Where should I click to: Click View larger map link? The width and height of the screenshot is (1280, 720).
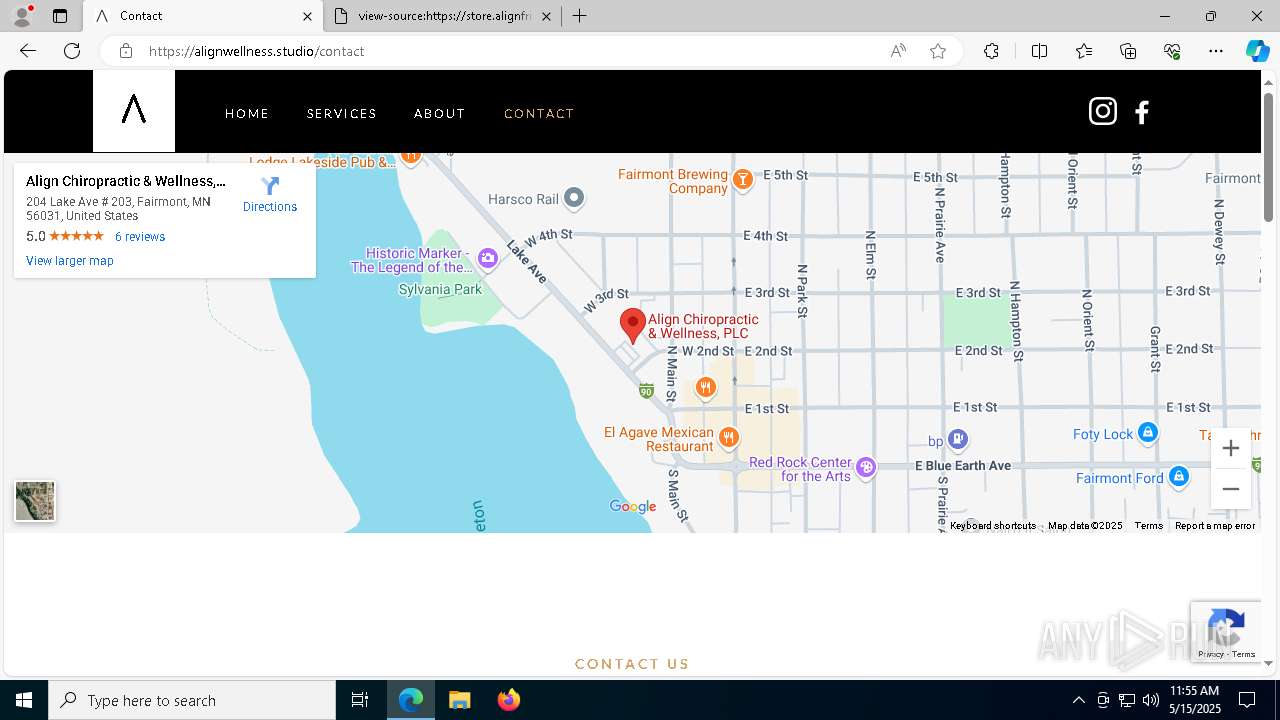(x=70, y=261)
